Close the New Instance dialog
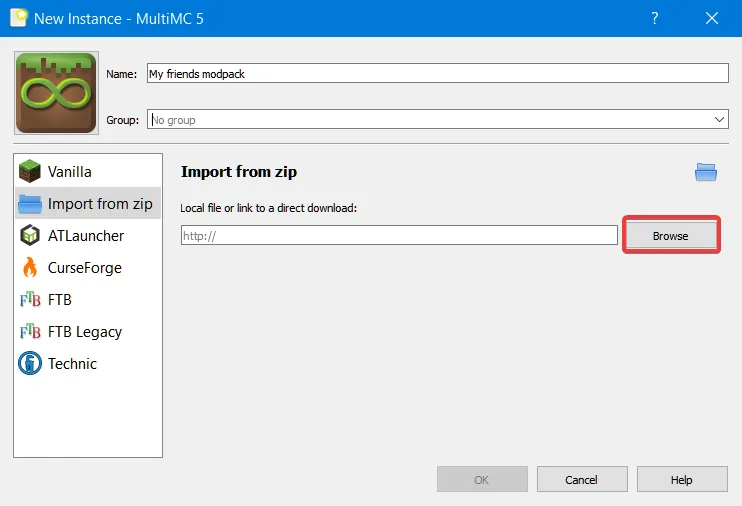Screen dimensions: 742x506 (x=712, y=18)
